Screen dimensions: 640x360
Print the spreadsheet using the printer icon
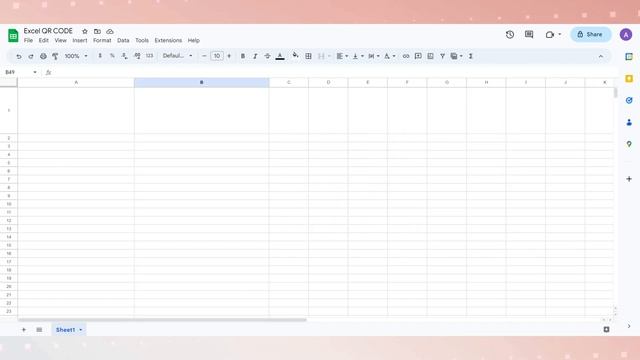pos(43,56)
